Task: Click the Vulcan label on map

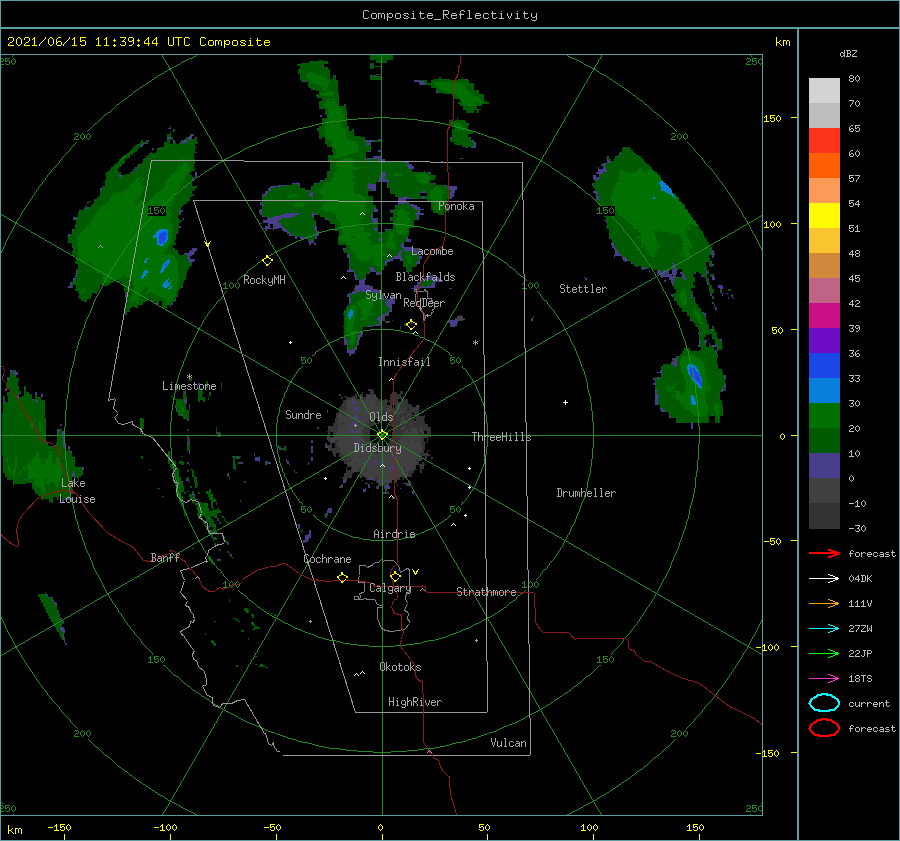Action: pos(508,743)
